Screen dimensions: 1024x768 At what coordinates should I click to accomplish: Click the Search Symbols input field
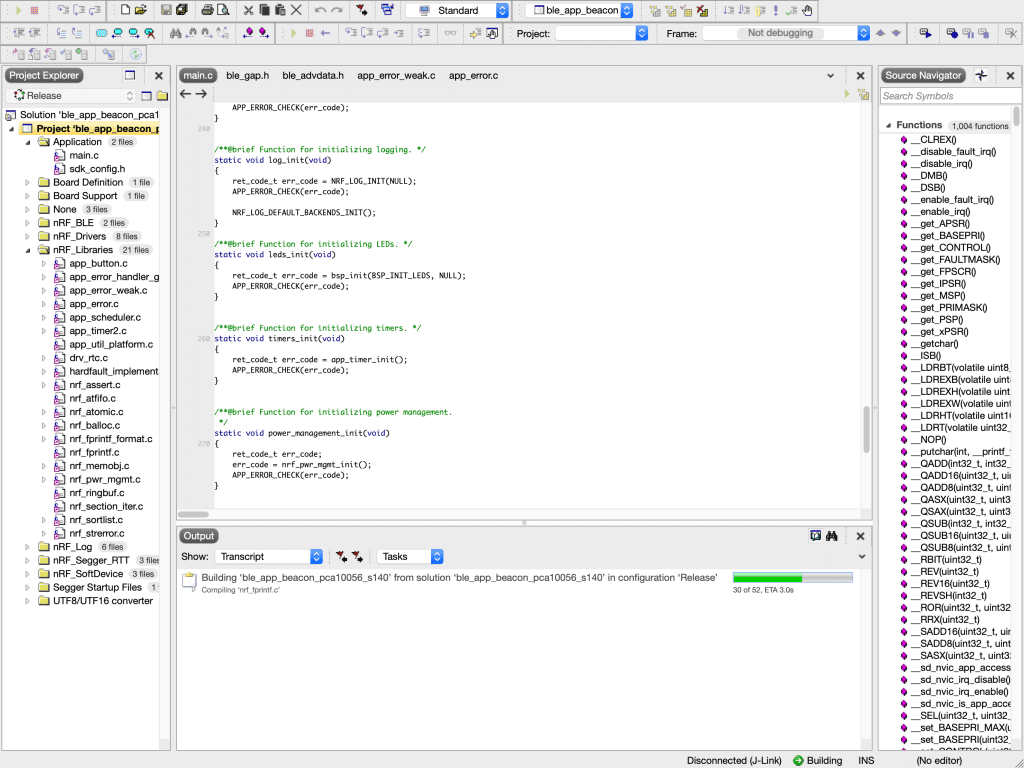951,96
